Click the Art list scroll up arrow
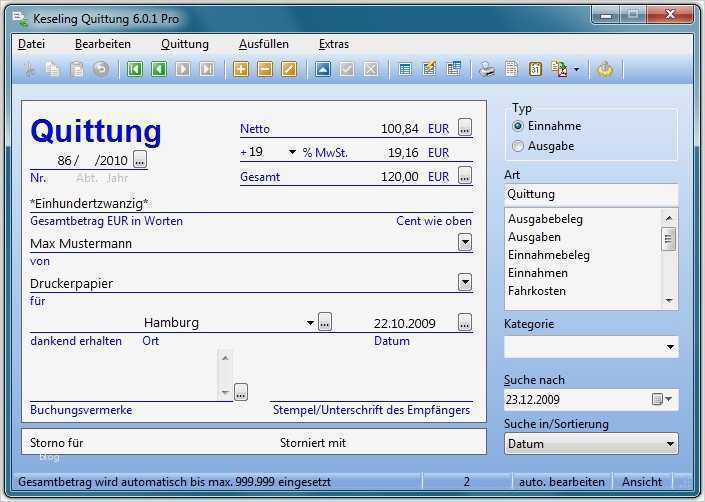The image size is (705, 502). [669, 218]
